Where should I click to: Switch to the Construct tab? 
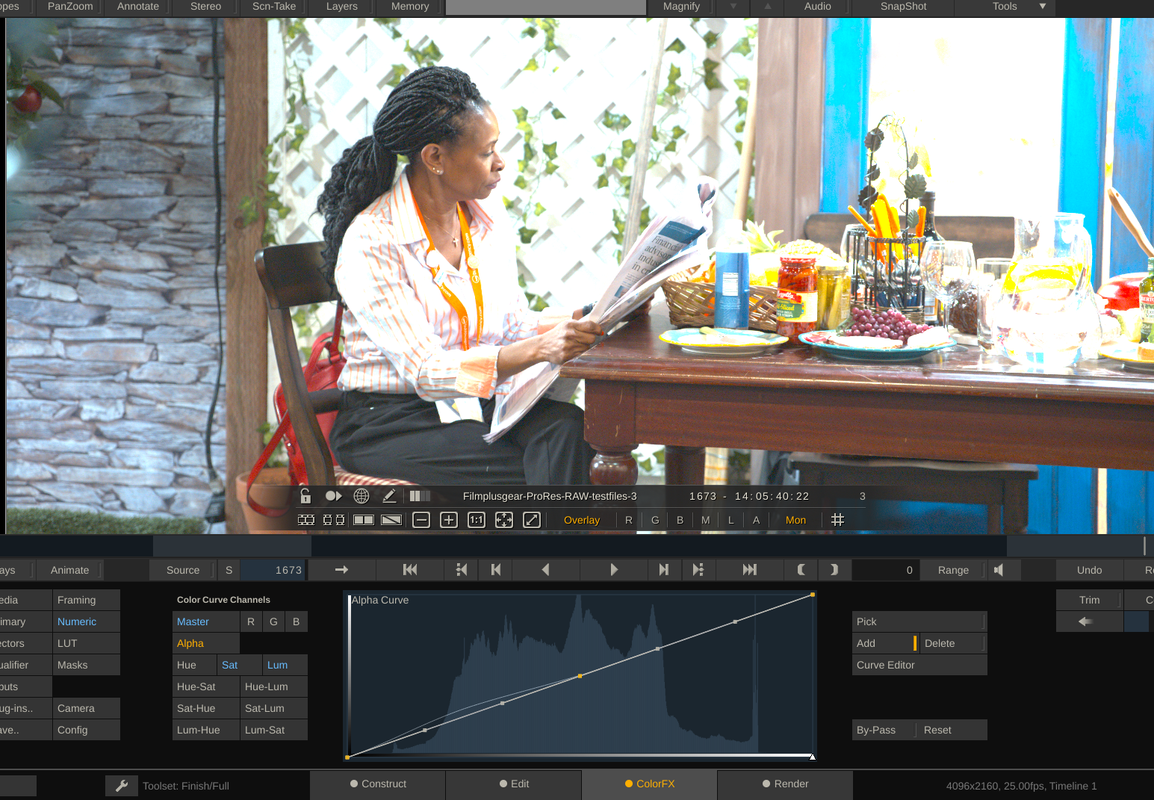378,785
